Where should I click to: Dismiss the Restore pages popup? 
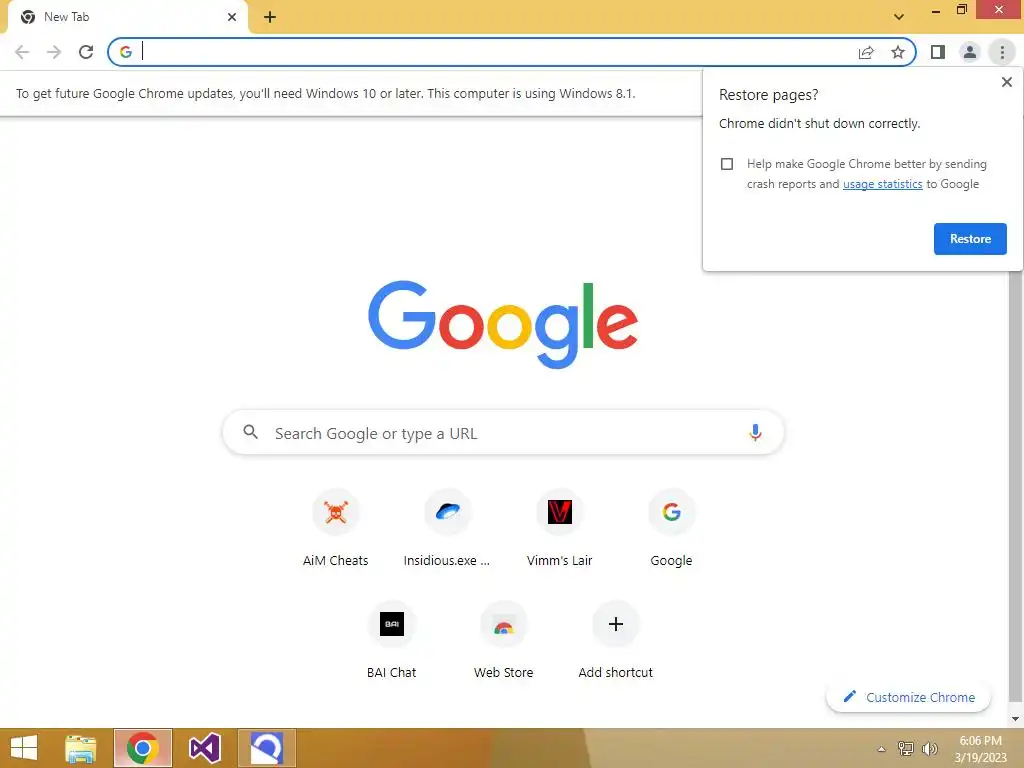pos(1006,82)
